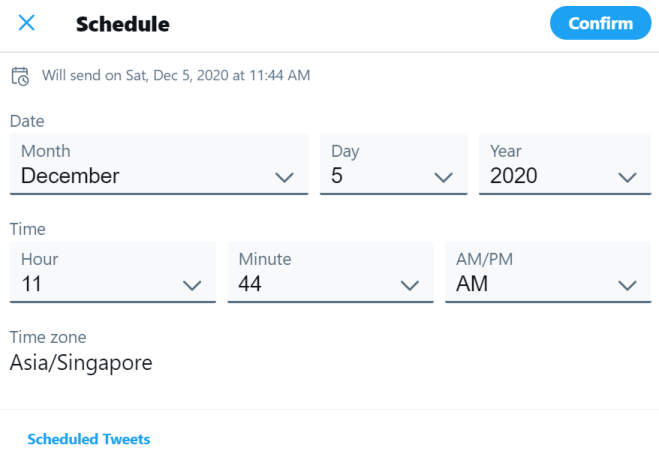The image size is (659, 460).
Task: Click the Day chevron arrow
Action: pos(443,177)
